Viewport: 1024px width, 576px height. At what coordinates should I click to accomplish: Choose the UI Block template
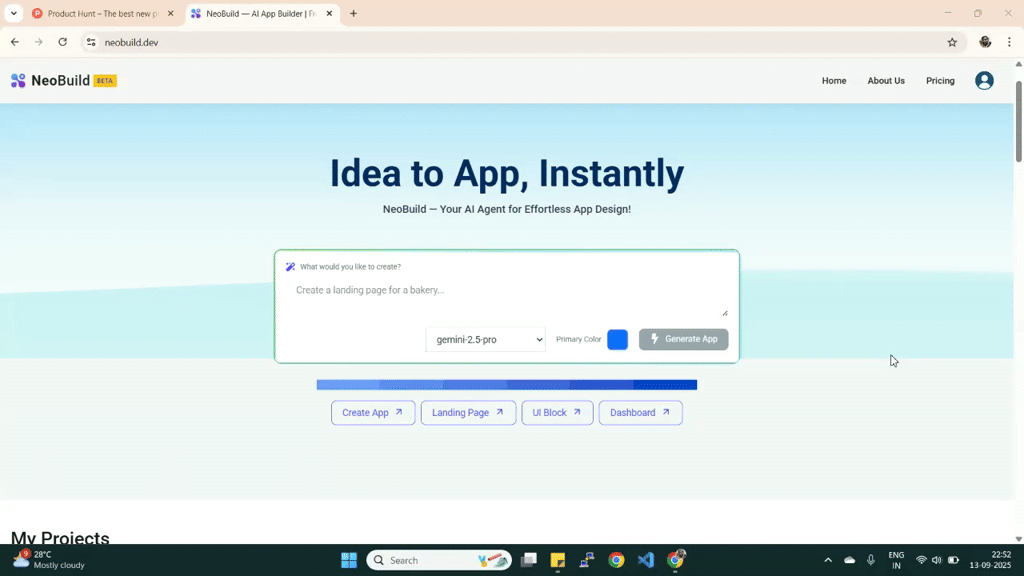click(x=557, y=413)
